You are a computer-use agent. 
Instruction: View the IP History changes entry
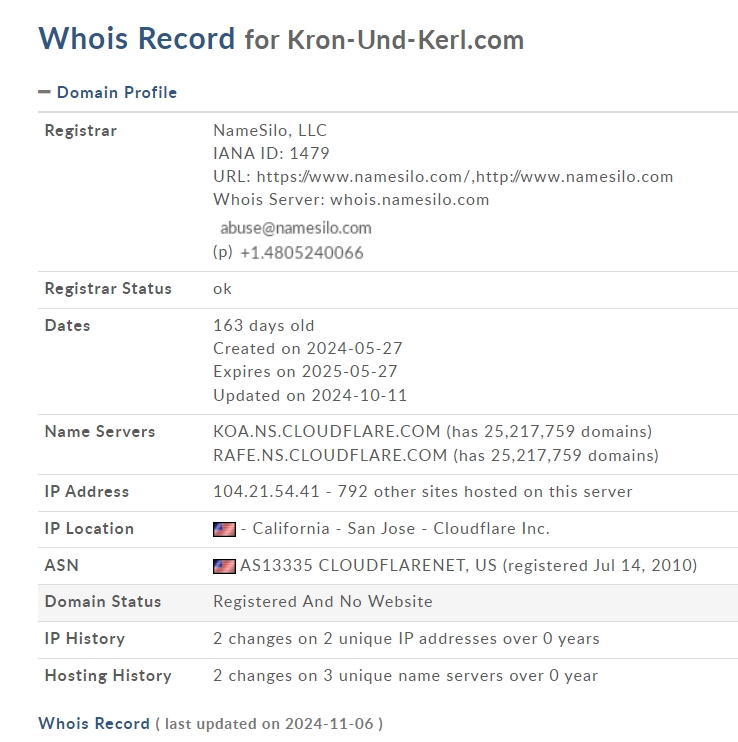click(x=406, y=638)
